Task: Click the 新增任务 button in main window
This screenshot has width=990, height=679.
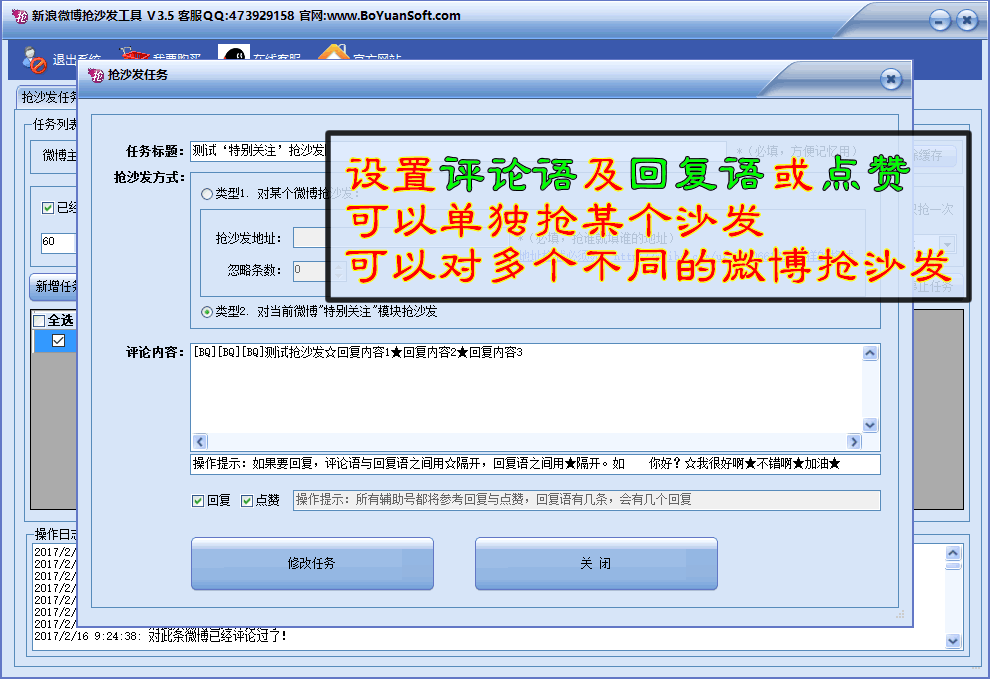Action: pyautogui.click(x=54, y=287)
